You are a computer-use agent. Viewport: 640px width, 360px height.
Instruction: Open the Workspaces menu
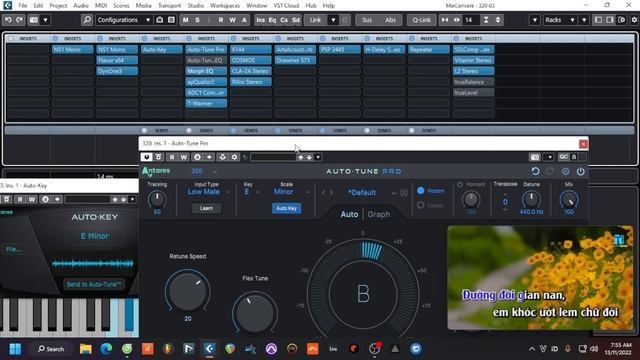(225, 6)
